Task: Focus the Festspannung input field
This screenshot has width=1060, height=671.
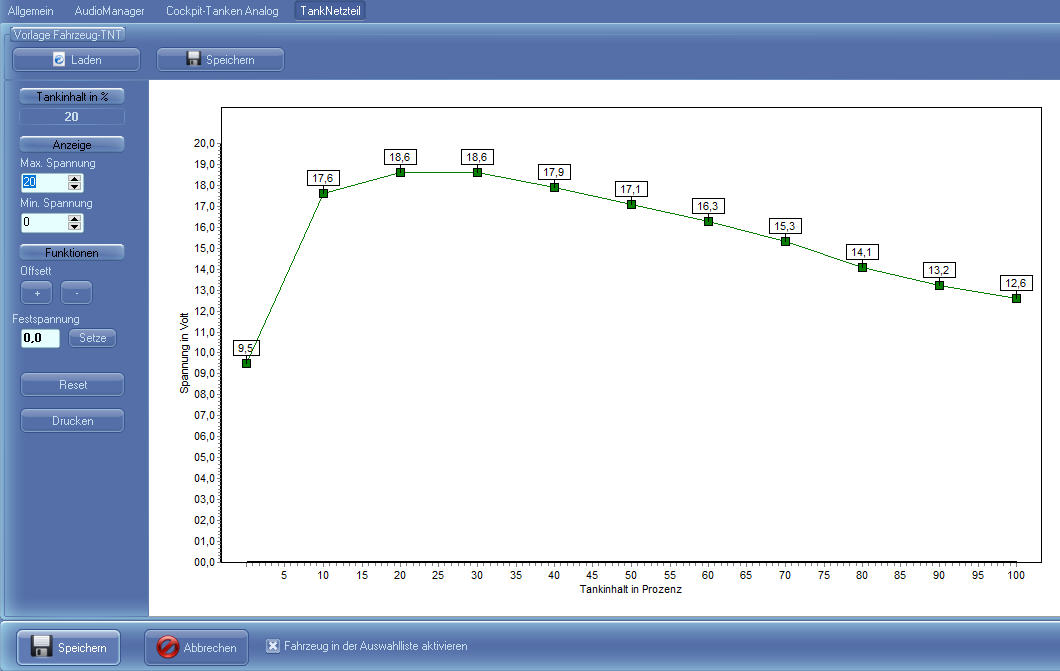Action: click(40, 338)
